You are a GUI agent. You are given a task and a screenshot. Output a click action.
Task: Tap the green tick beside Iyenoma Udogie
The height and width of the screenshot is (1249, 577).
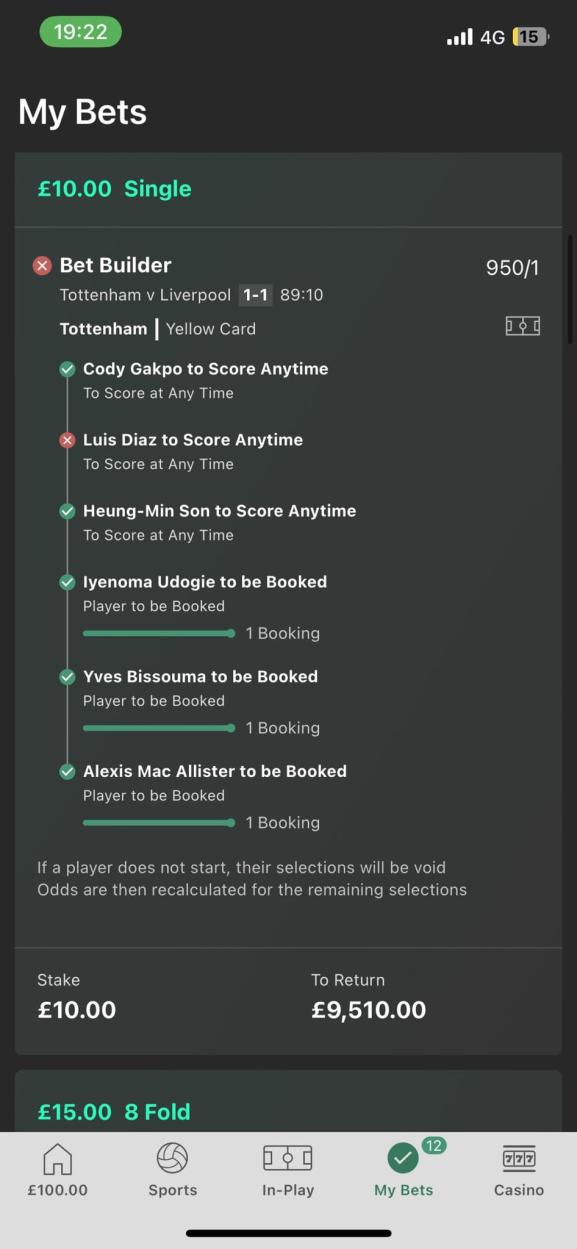coord(67,582)
